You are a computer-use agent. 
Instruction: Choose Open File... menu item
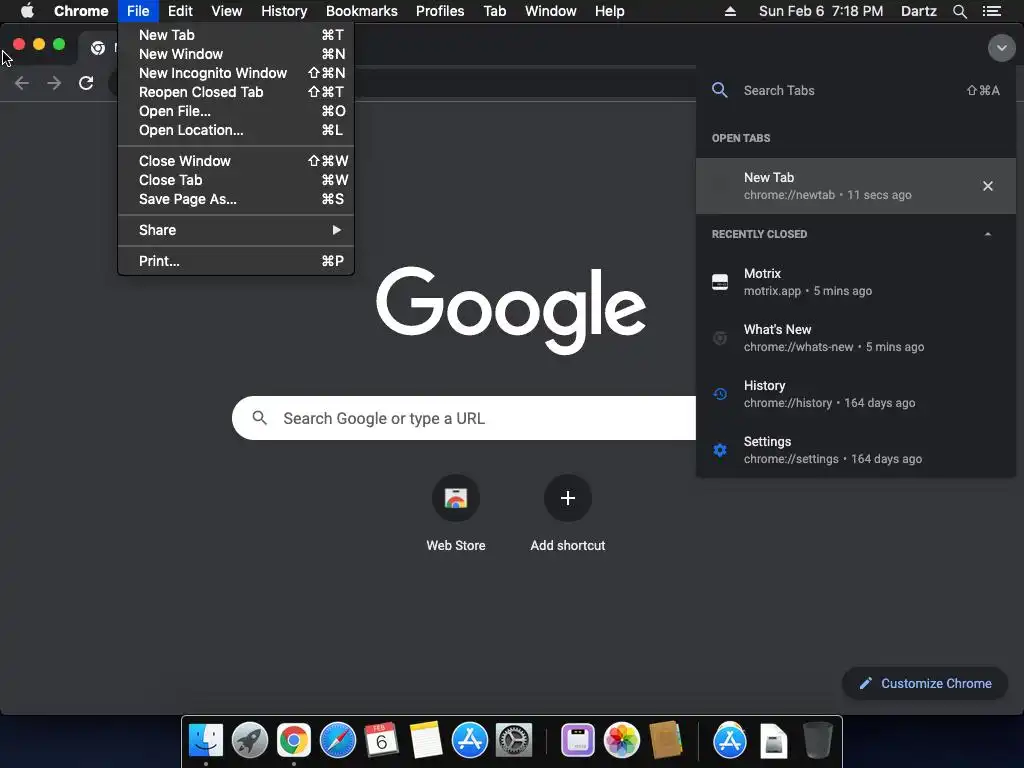coord(236,111)
